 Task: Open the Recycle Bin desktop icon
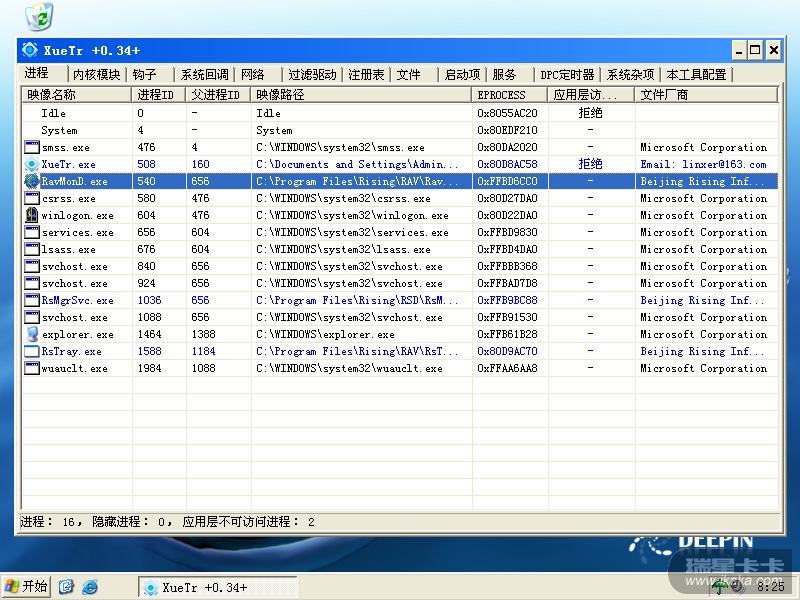(39, 16)
